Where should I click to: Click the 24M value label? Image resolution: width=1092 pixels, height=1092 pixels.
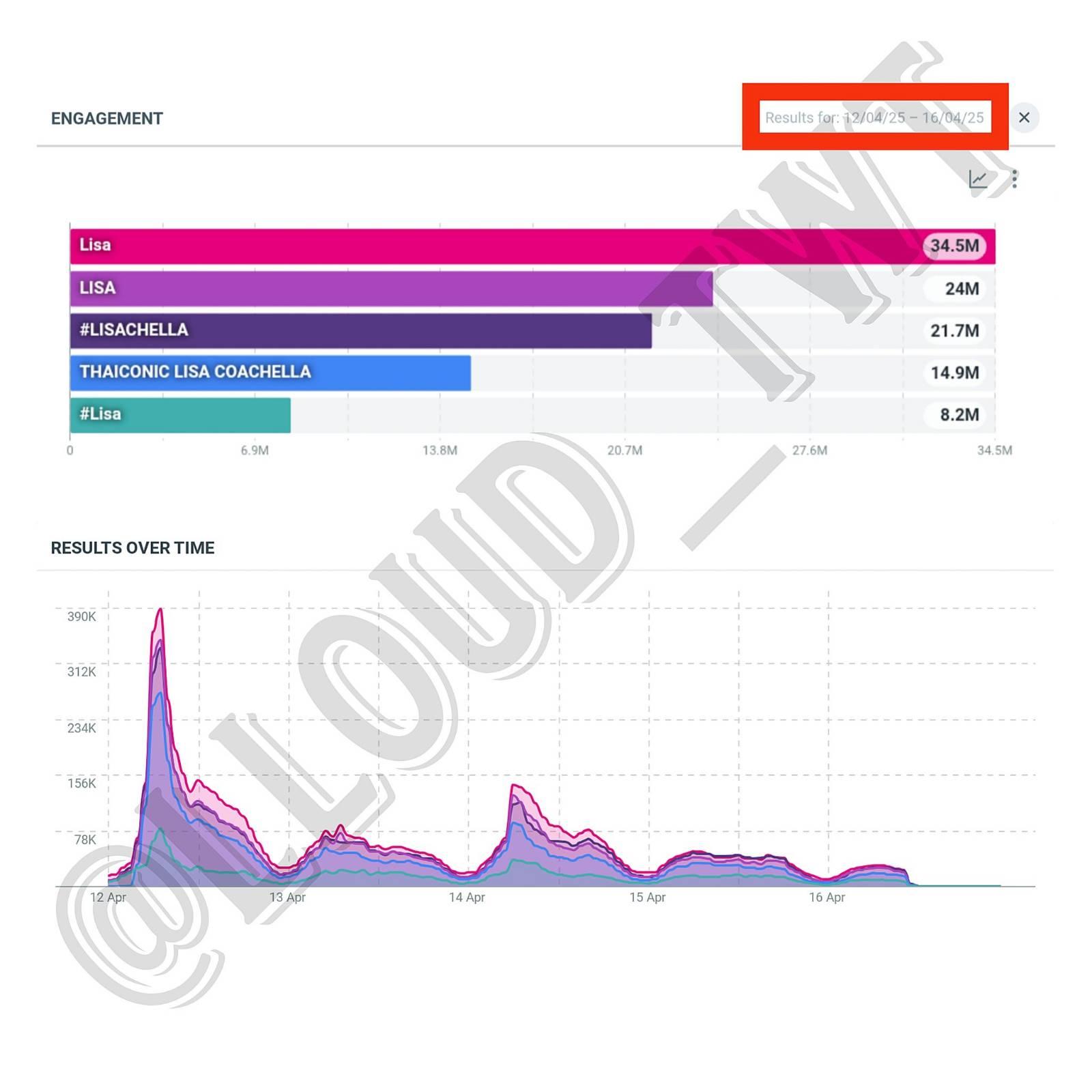pos(962,289)
